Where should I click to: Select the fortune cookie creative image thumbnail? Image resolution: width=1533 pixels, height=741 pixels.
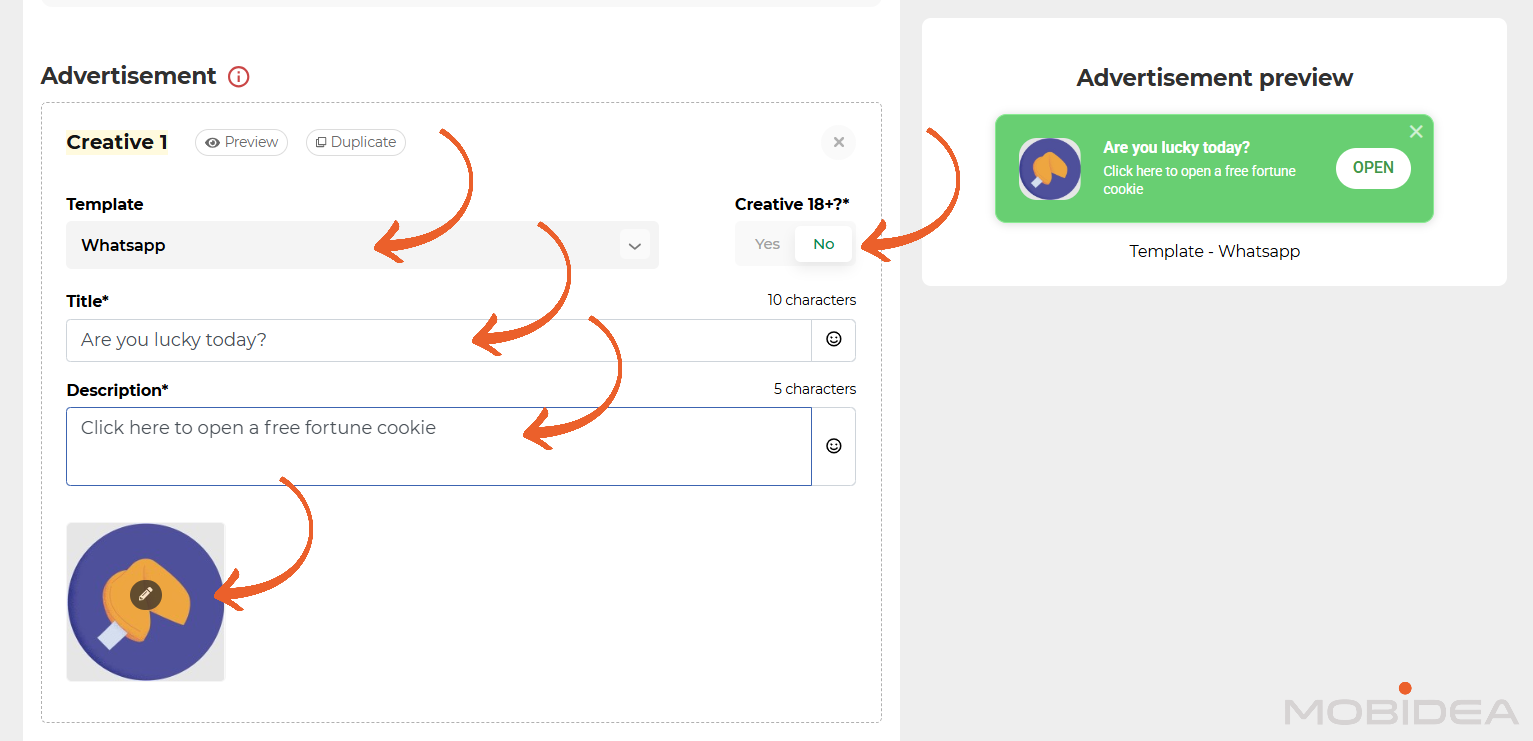pyautogui.click(x=110, y=640)
